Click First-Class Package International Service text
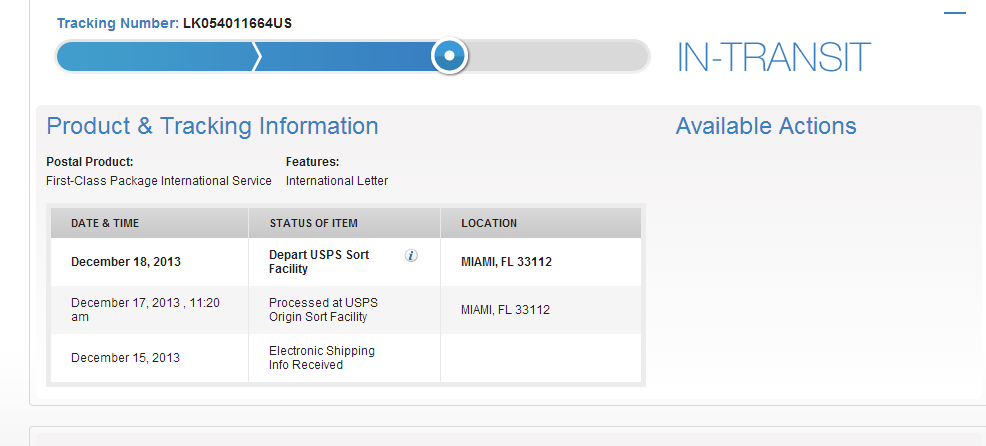 tap(158, 181)
